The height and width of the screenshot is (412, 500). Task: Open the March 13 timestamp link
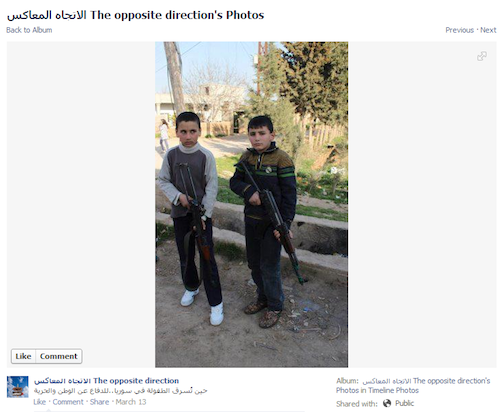click(131, 402)
